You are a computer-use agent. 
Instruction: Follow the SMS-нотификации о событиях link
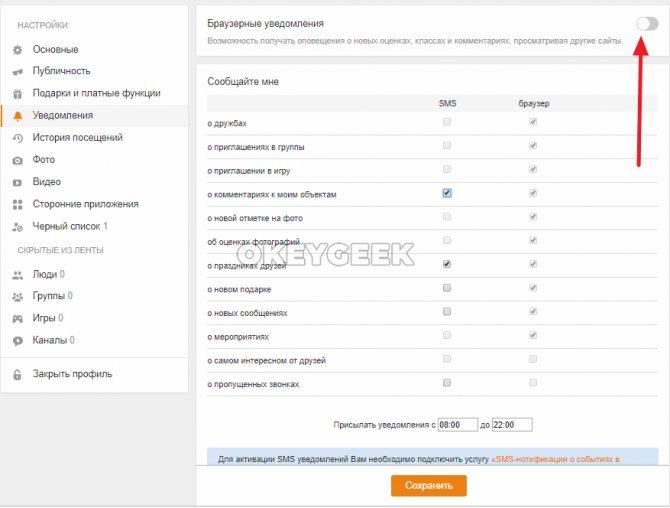click(555, 459)
